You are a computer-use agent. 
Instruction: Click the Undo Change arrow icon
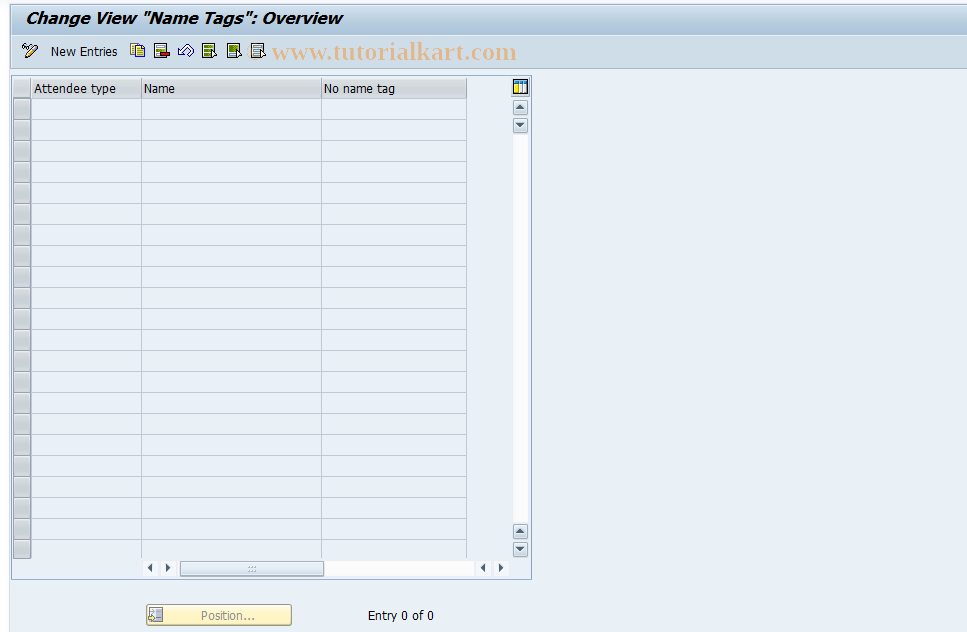tap(186, 51)
